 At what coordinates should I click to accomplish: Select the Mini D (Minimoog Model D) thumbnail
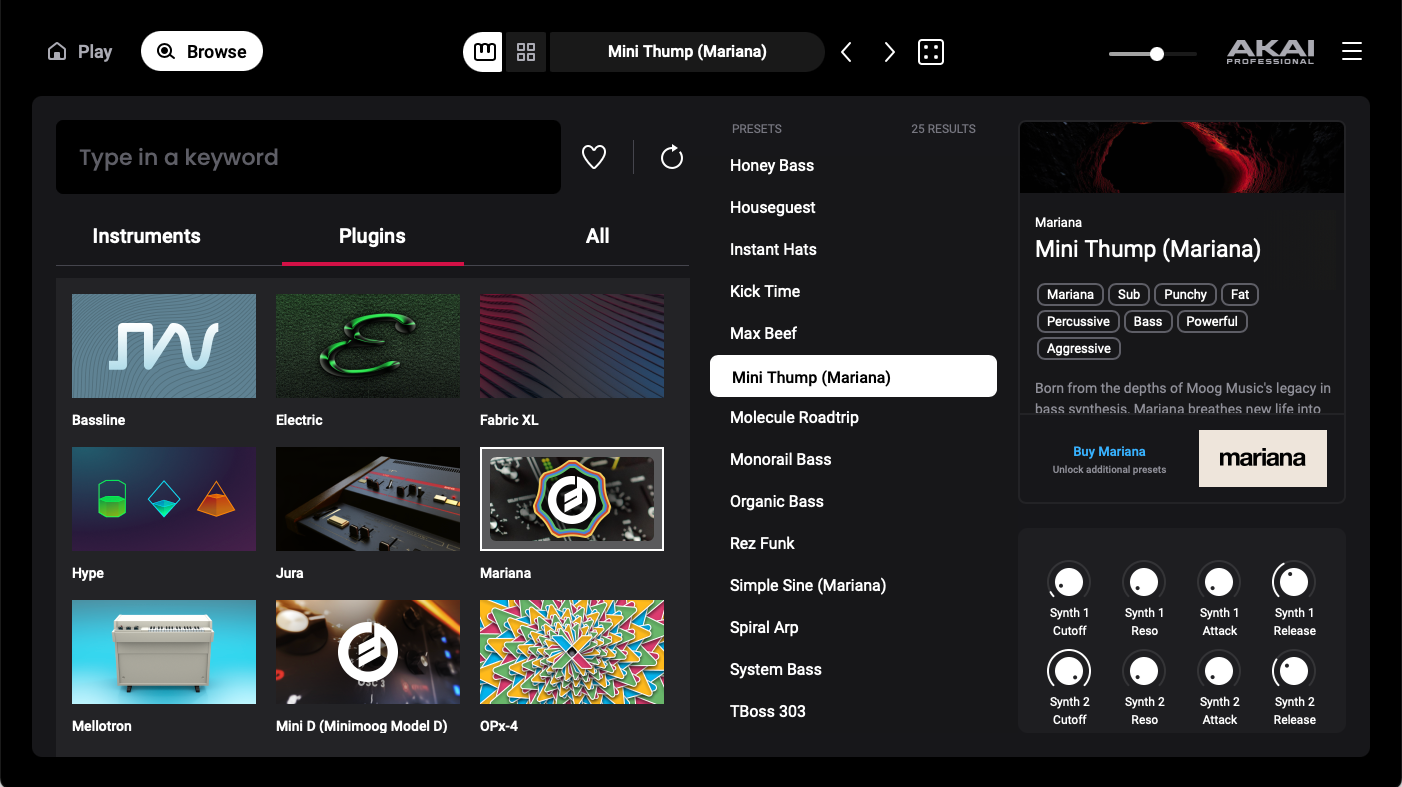[x=368, y=652]
